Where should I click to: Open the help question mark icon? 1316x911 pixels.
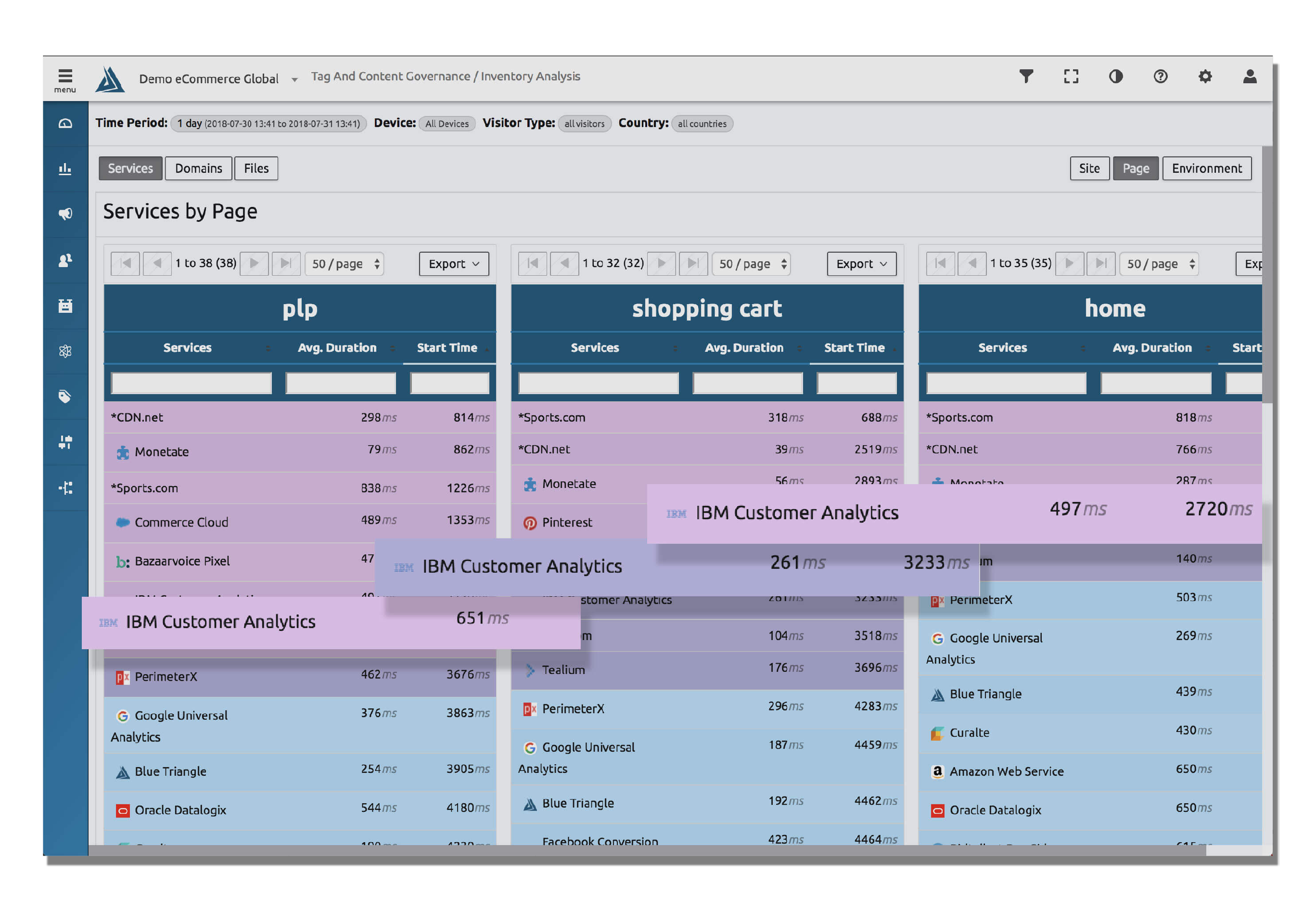click(x=1160, y=76)
